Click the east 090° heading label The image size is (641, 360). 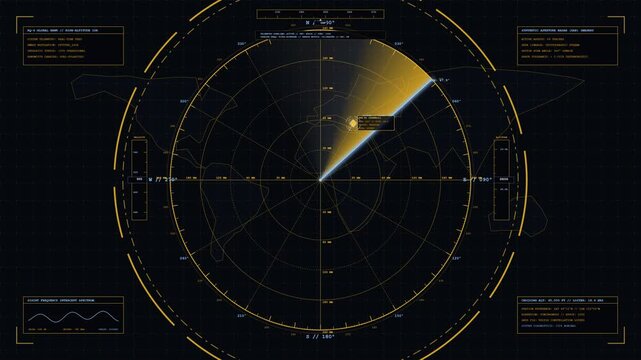[x=477, y=179]
